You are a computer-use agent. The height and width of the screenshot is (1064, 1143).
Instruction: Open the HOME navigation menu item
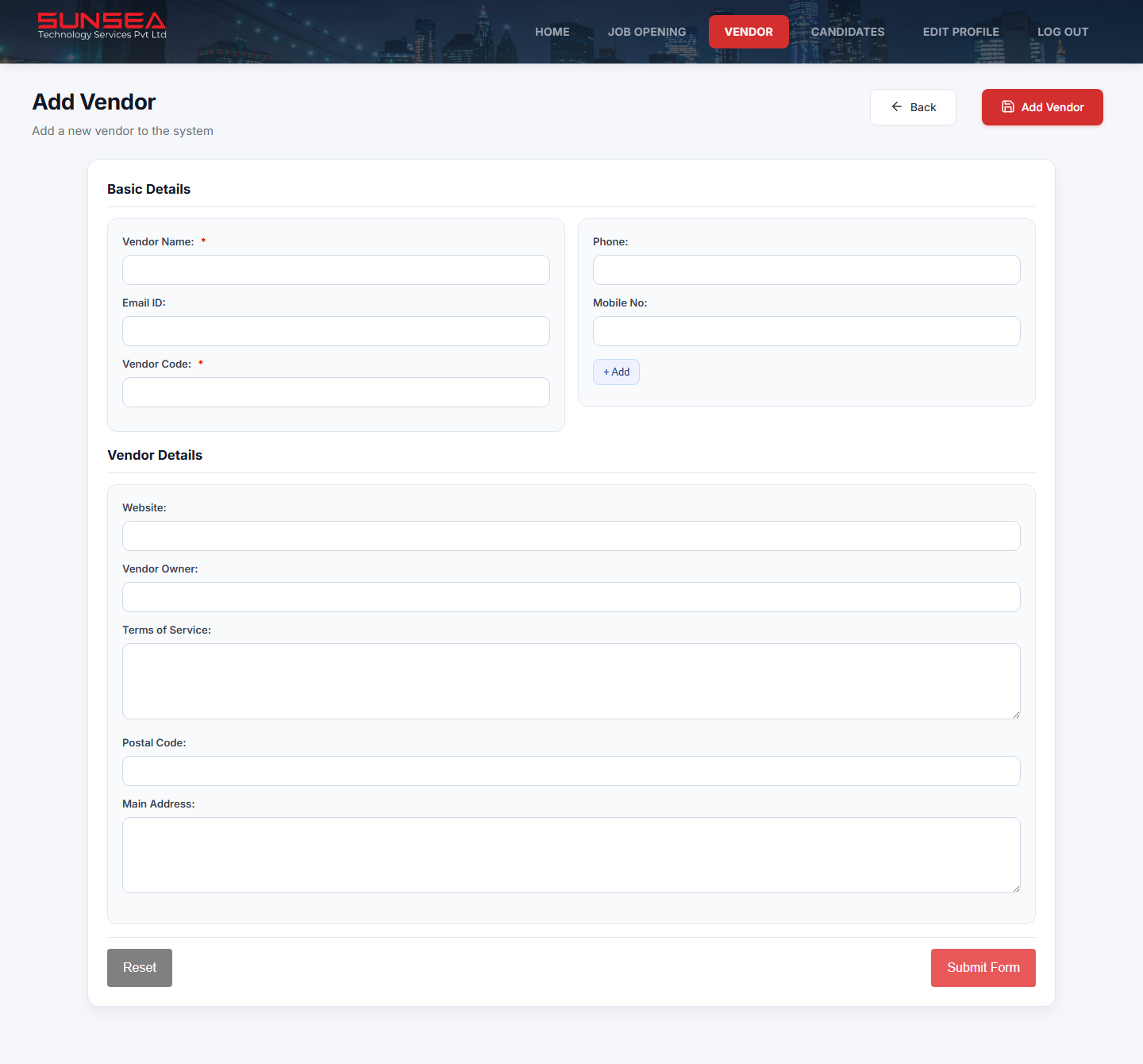click(552, 32)
